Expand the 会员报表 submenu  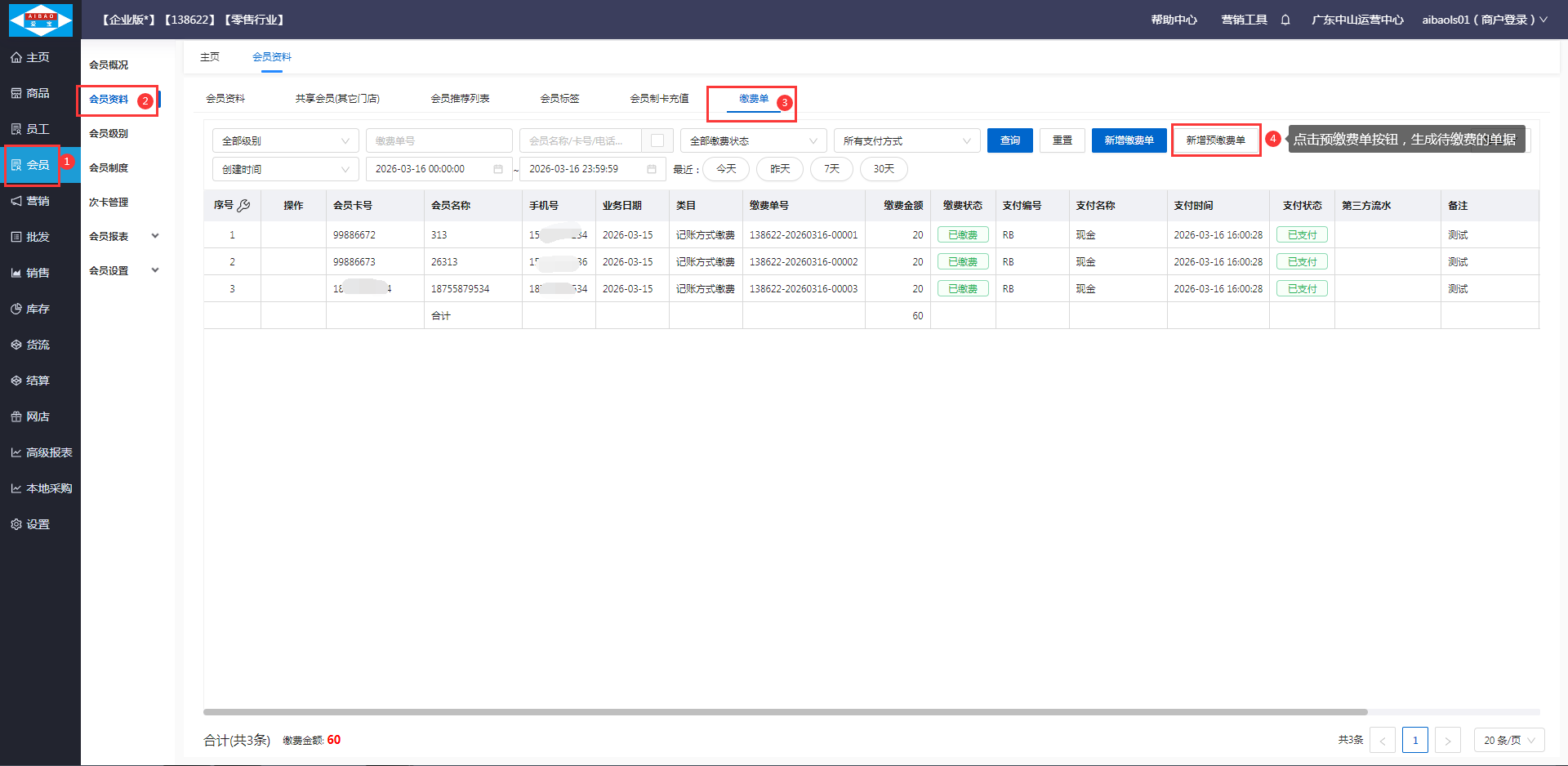(123, 236)
